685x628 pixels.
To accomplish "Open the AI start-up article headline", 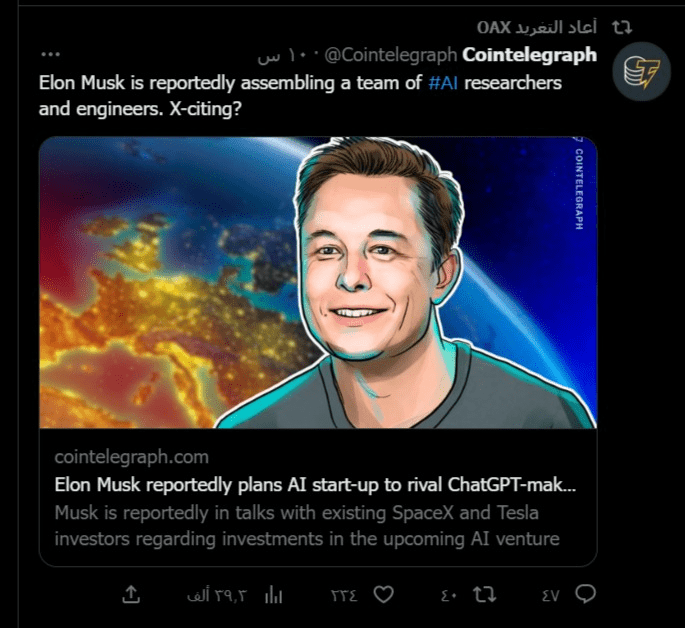I will [315, 485].
